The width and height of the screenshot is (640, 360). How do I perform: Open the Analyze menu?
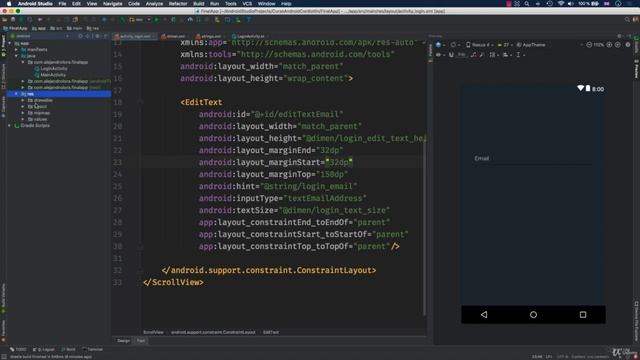[154, 4]
